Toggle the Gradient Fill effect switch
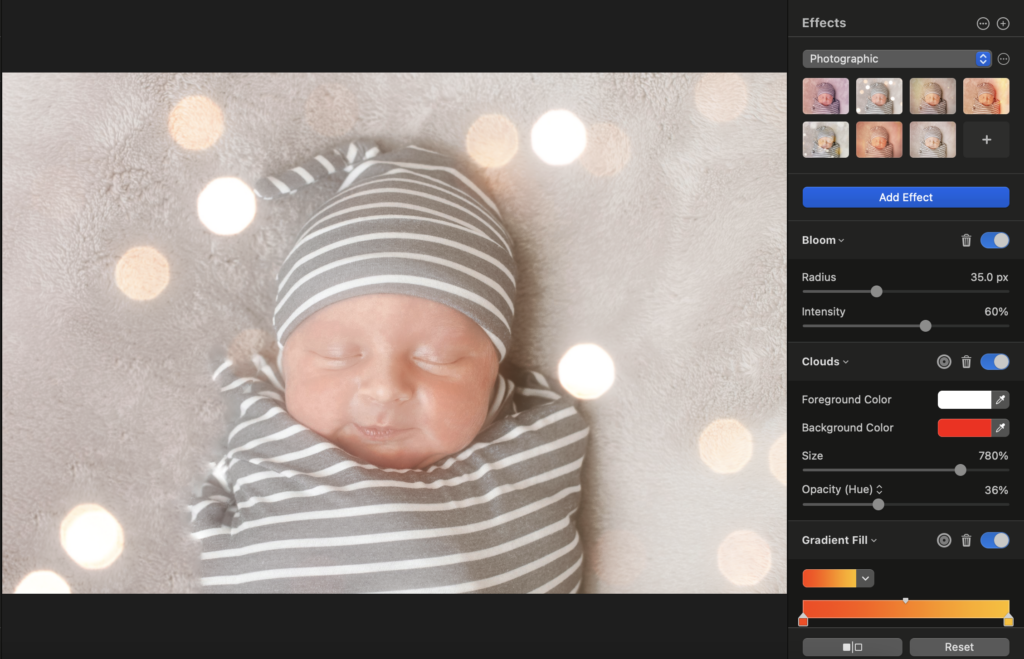The image size is (1024, 659). click(995, 540)
